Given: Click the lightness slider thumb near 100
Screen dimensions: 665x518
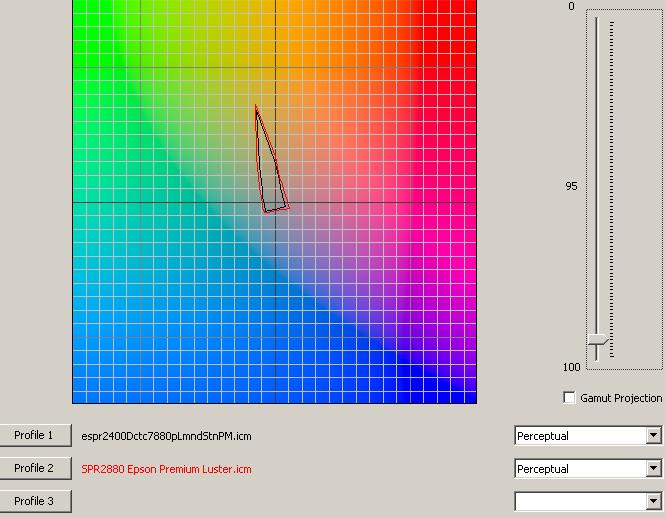Looking at the screenshot, I should click(x=598, y=340).
